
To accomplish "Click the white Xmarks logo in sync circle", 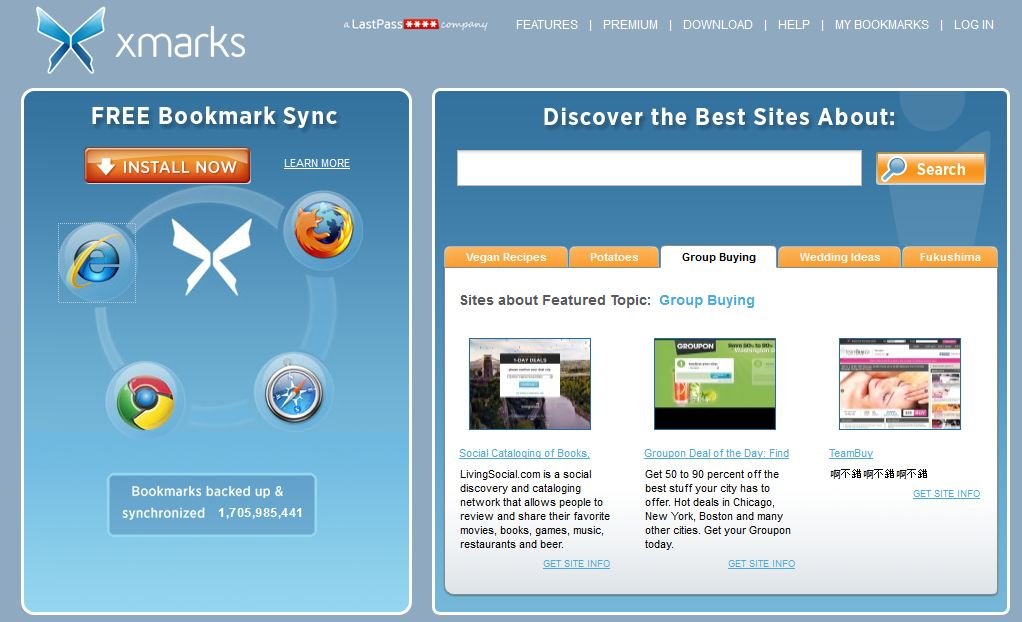I will 212,256.
